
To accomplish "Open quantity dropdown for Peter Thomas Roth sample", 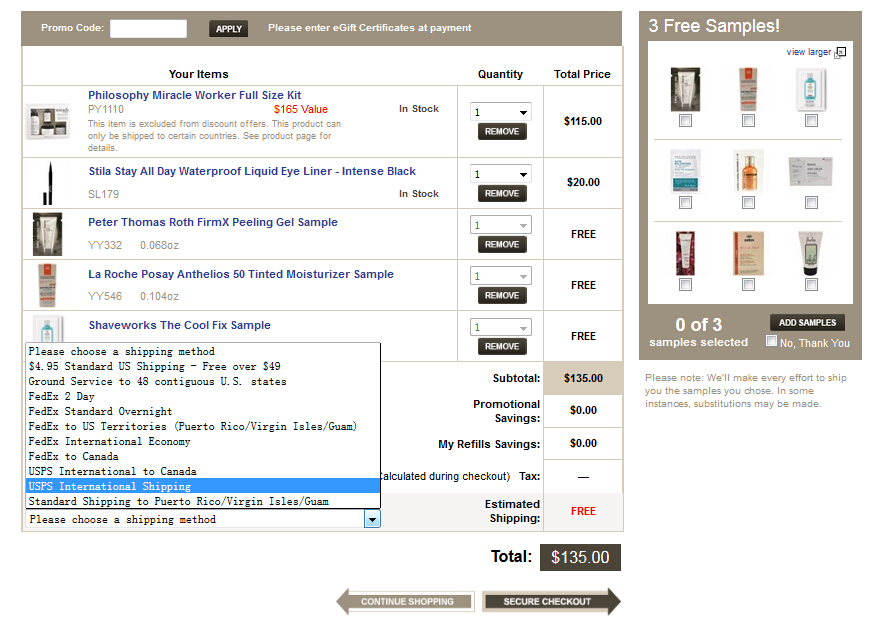I will (501, 225).
